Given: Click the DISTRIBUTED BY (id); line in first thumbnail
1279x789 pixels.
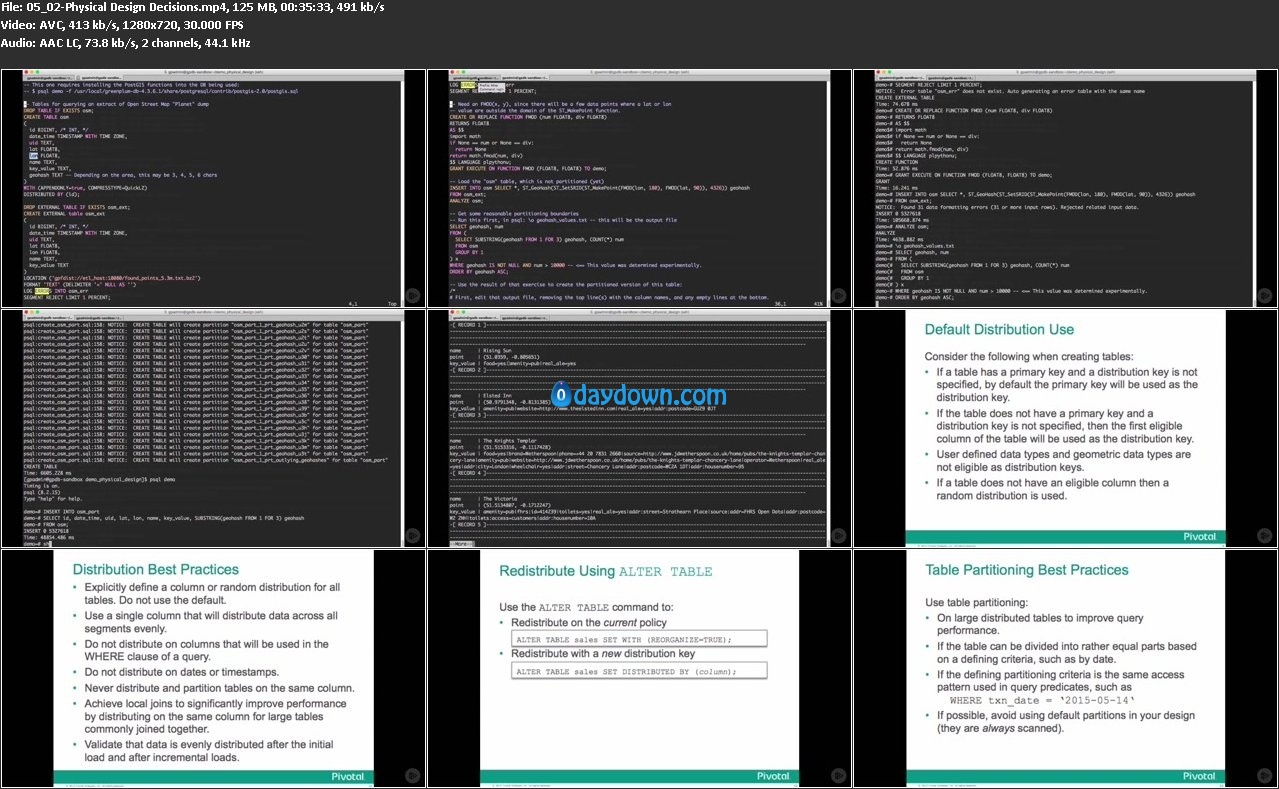Looking at the screenshot, I should click(50, 193).
